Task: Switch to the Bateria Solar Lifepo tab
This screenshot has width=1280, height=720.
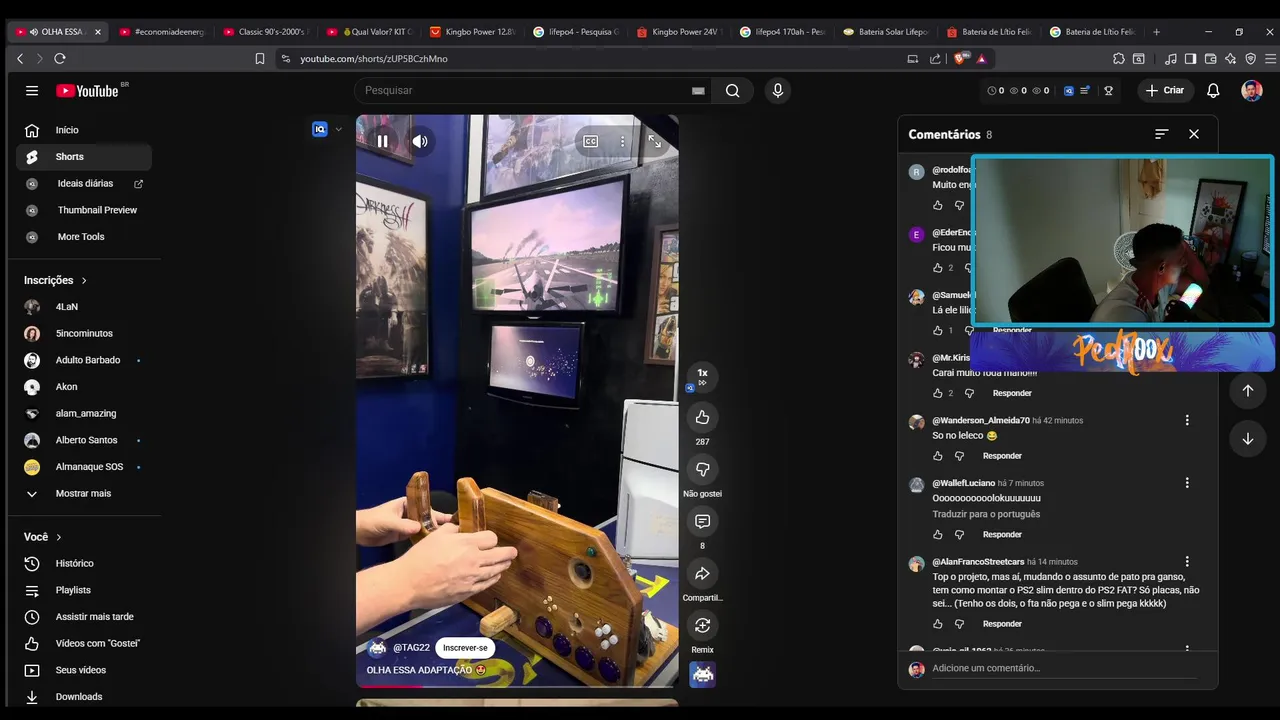Action: (885, 32)
